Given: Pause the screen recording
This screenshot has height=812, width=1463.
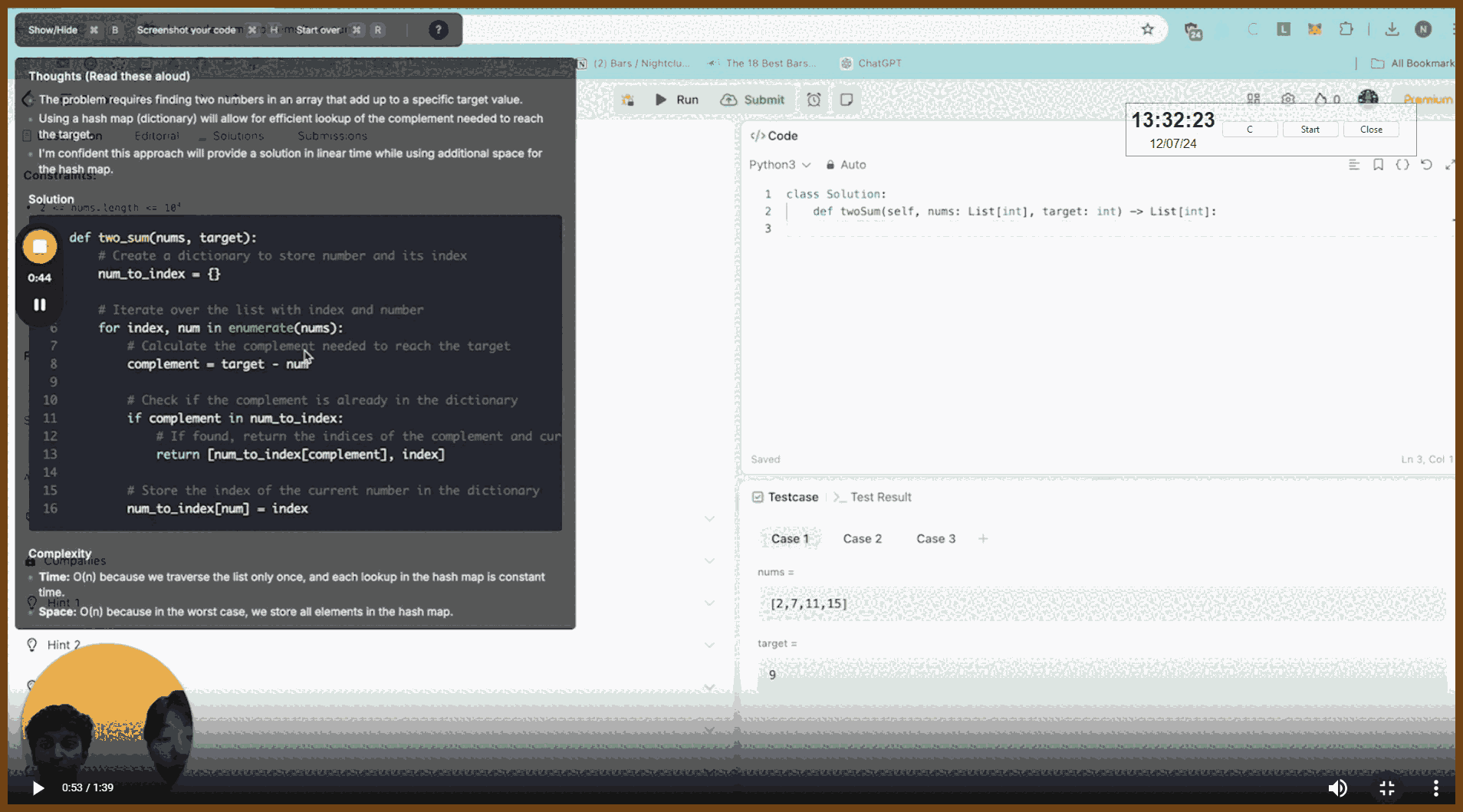Looking at the screenshot, I should coord(40,304).
